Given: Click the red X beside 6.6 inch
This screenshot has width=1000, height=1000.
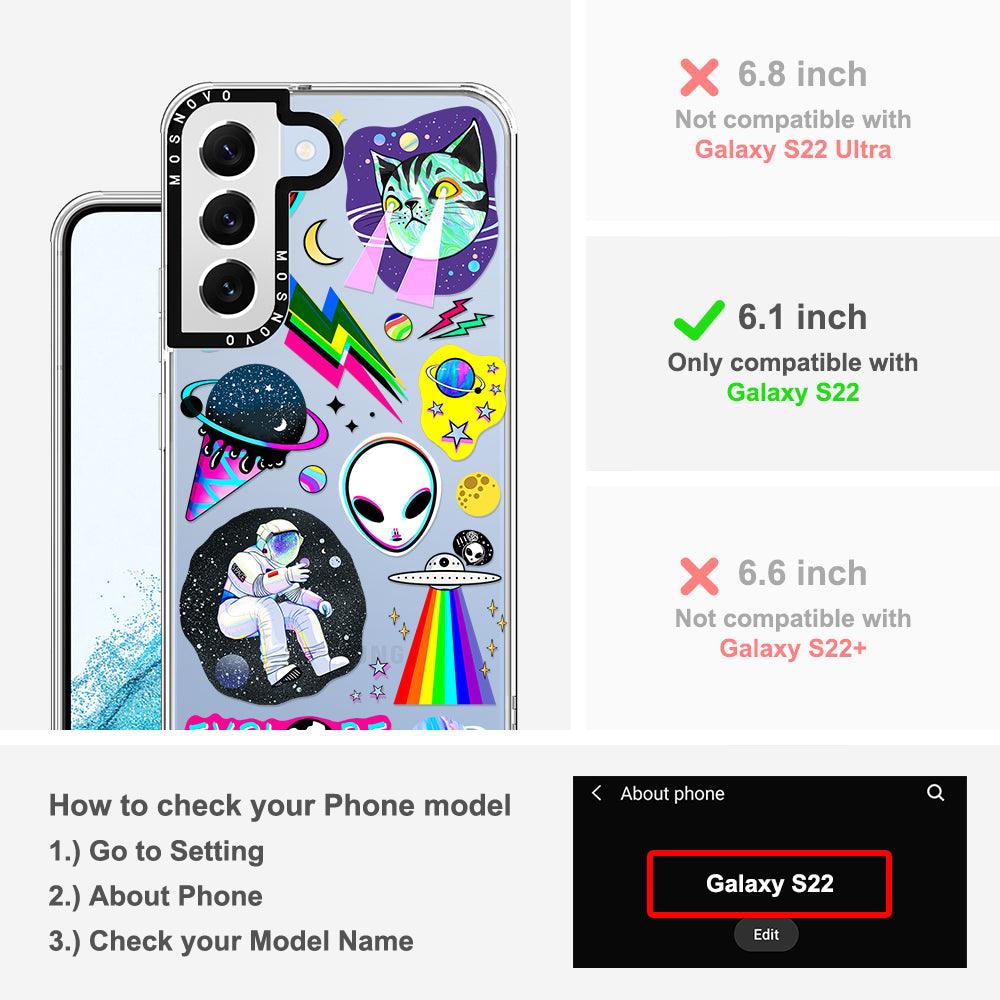Looking at the screenshot, I should coord(699,575).
